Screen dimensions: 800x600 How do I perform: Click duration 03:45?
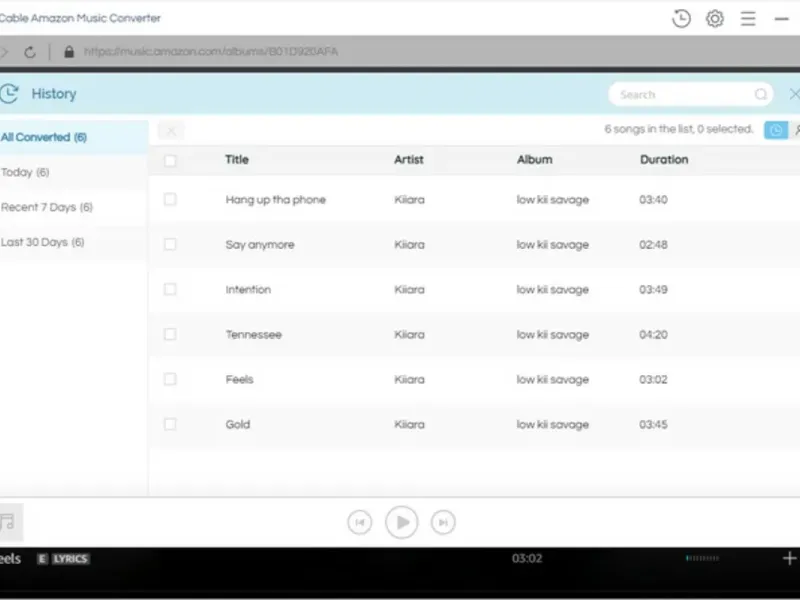[653, 424]
